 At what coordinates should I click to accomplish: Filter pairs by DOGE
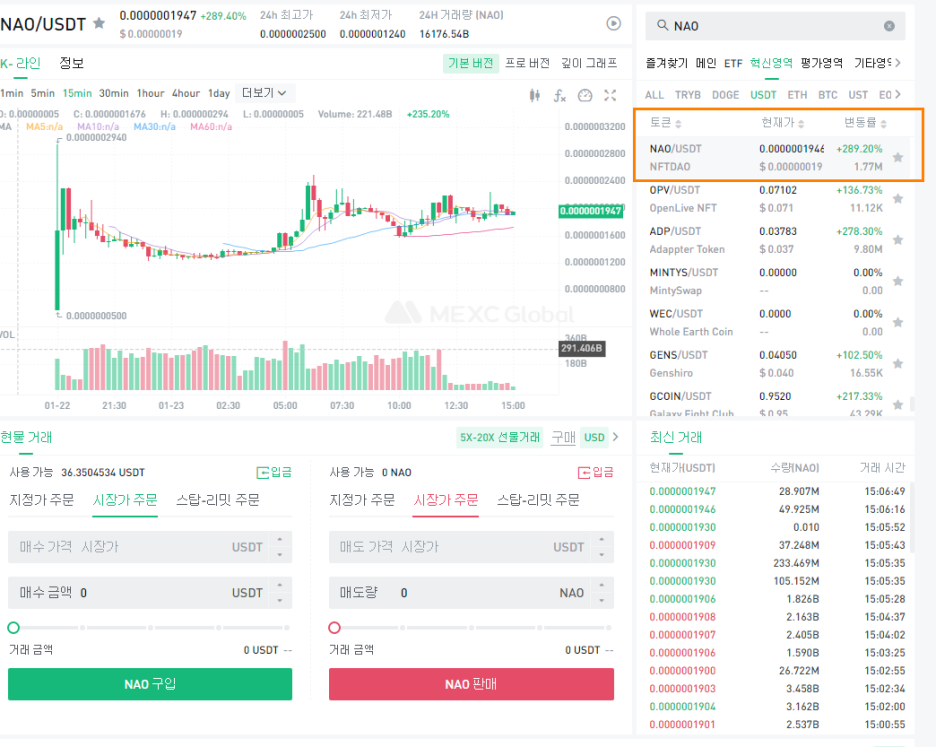(725, 94)
